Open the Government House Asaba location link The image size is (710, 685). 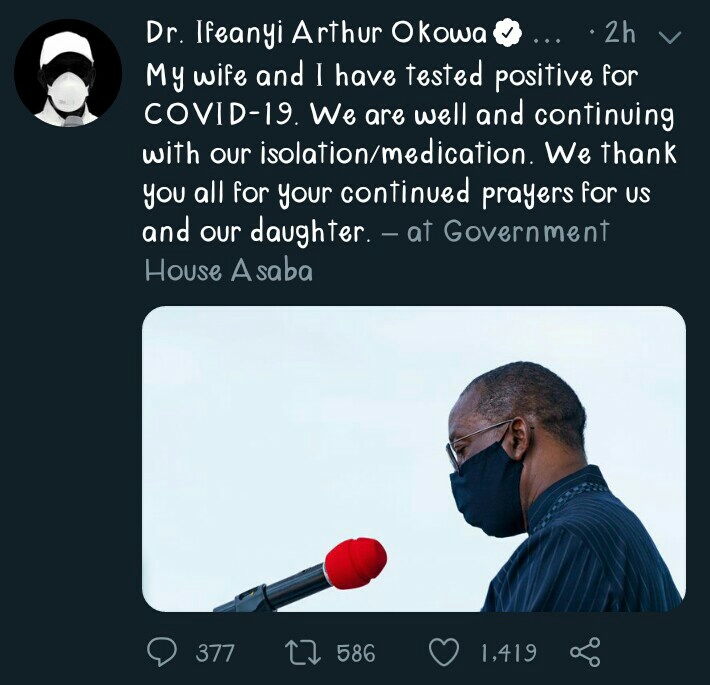376,251
